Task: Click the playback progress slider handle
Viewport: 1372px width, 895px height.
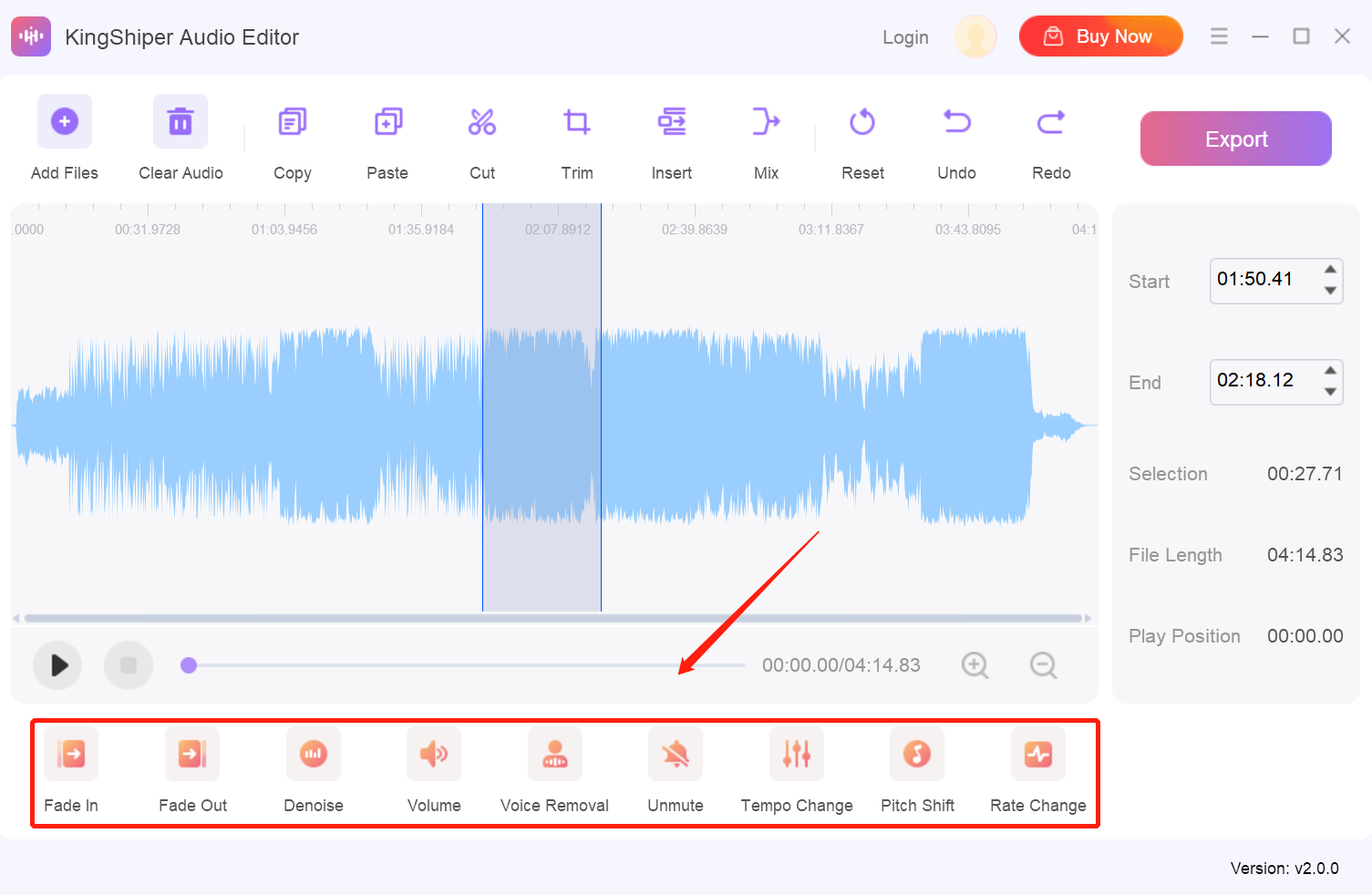Action: [x=189, y=665]
